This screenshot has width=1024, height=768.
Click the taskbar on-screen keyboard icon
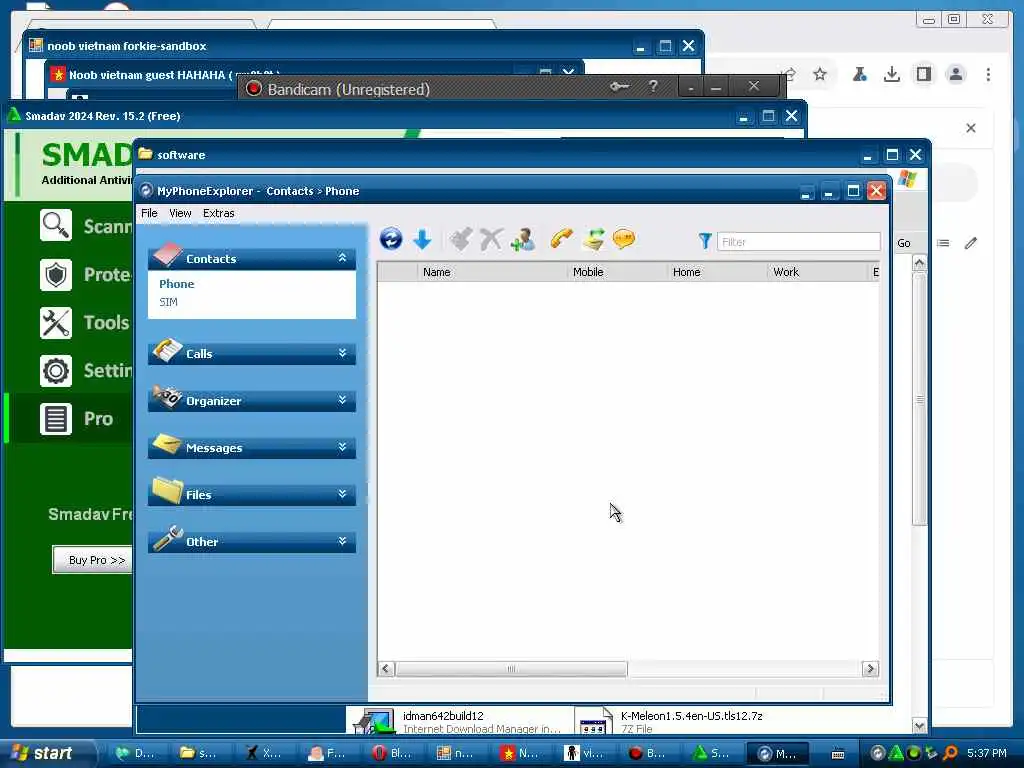click(838, 754)
